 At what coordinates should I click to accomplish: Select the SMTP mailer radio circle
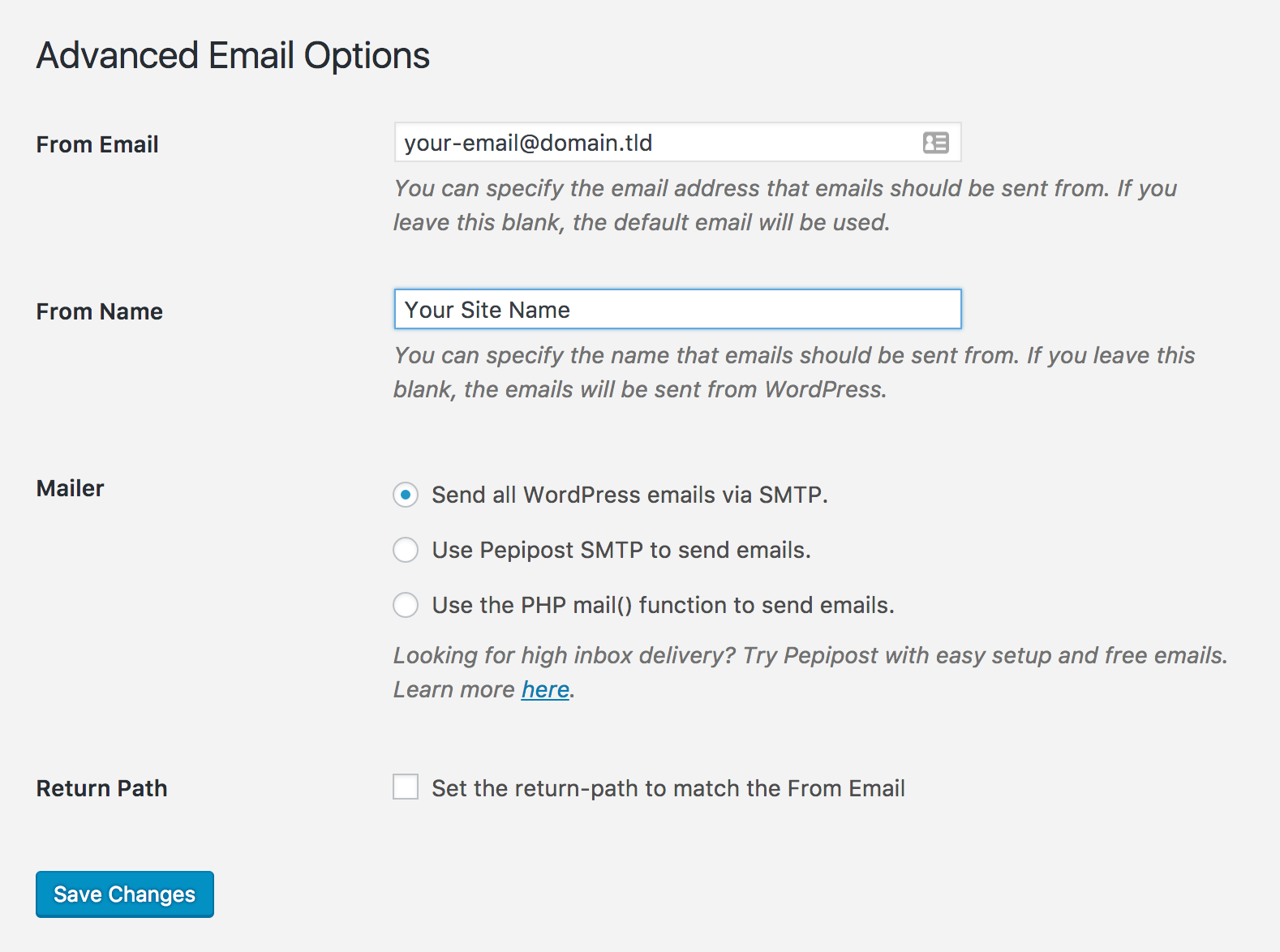click(406, 495)
